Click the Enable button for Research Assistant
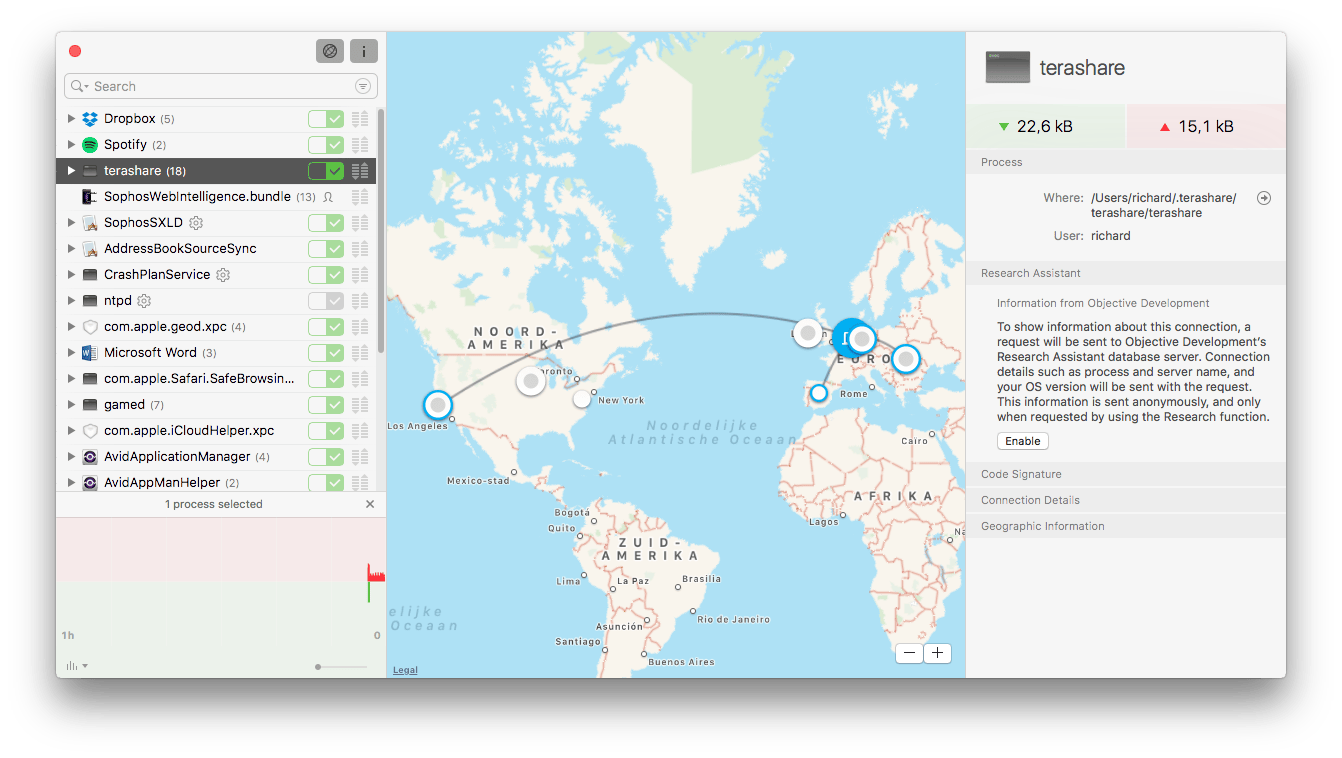 point(1022,441)
